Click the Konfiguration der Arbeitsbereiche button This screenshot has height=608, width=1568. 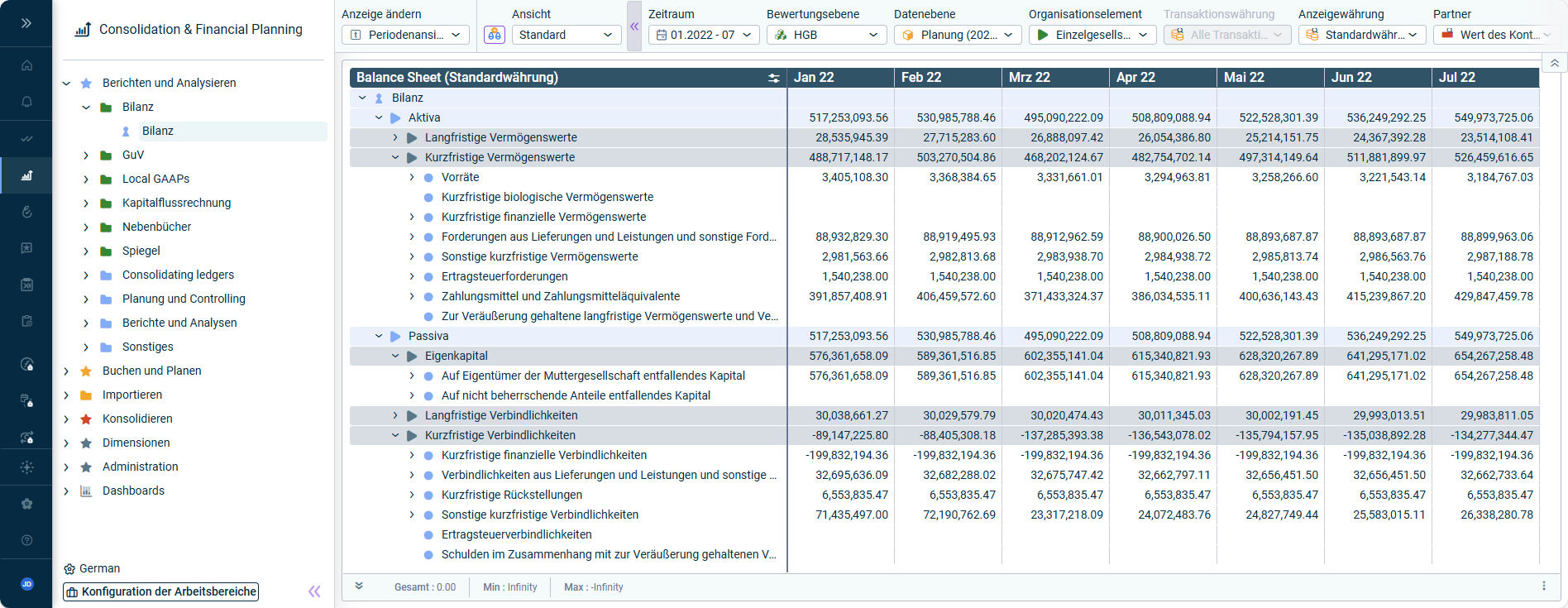click(x=161, y=591)
